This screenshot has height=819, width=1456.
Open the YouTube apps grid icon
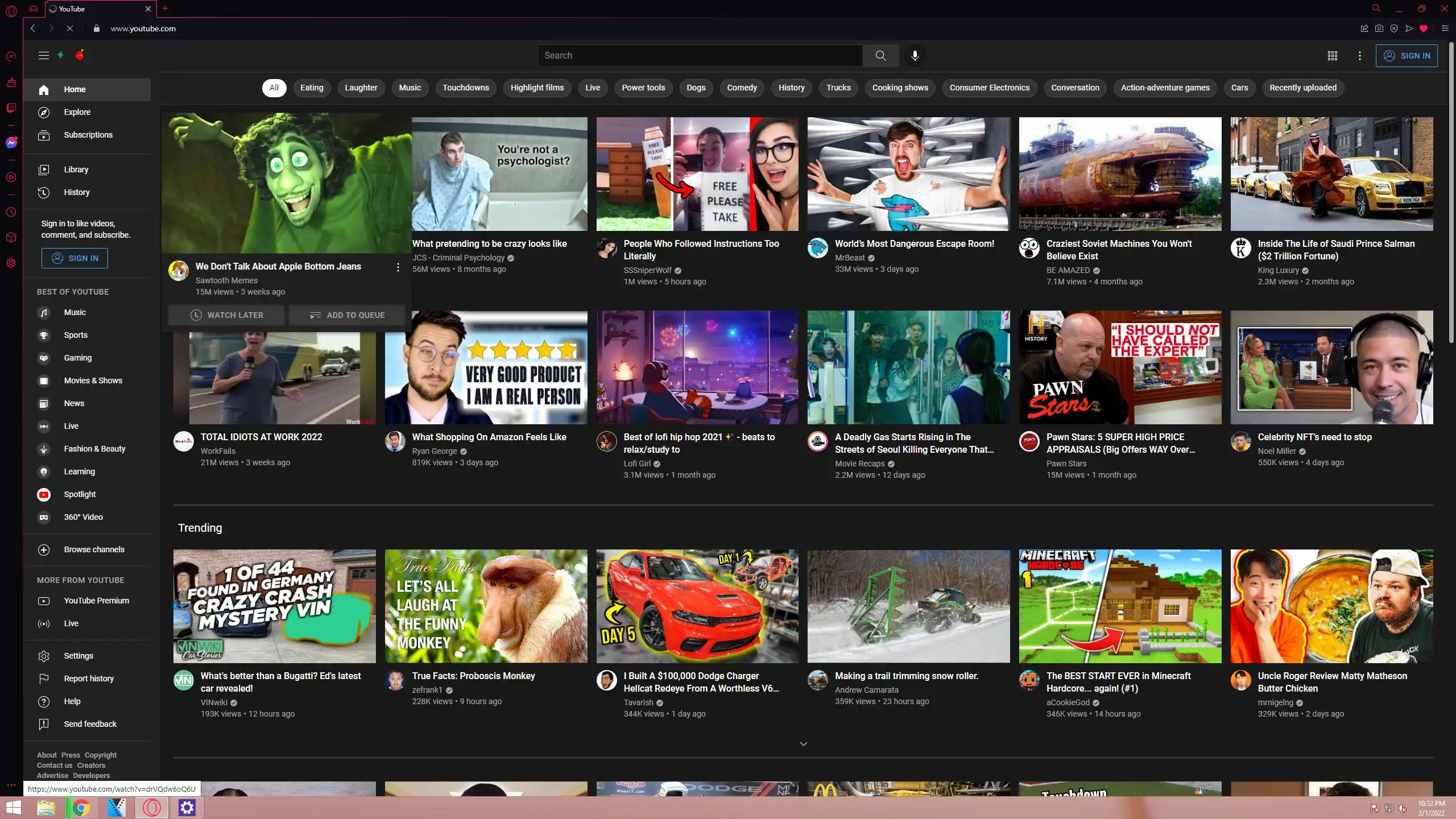pos(1332,56)
